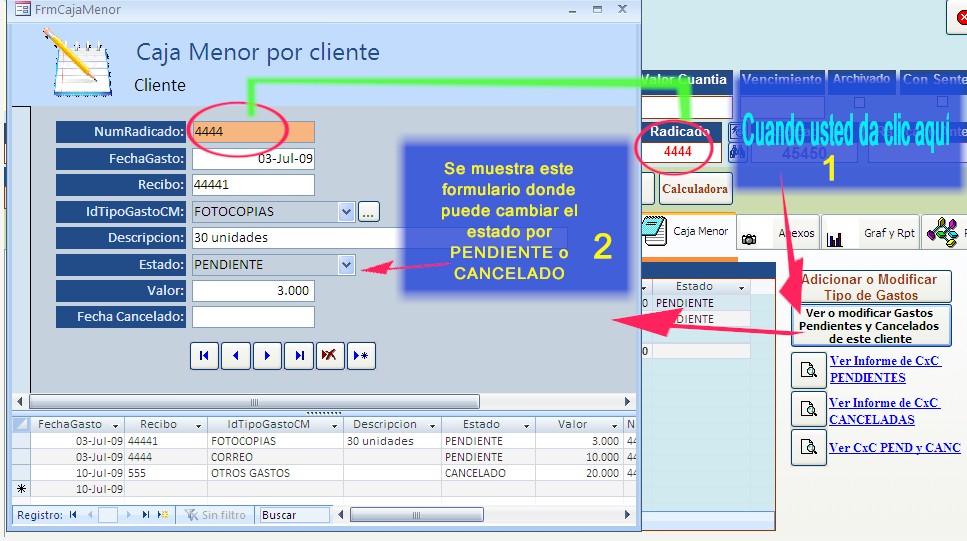Click the Vencimiento column header
Screen dimensions: 967x541
781,80
